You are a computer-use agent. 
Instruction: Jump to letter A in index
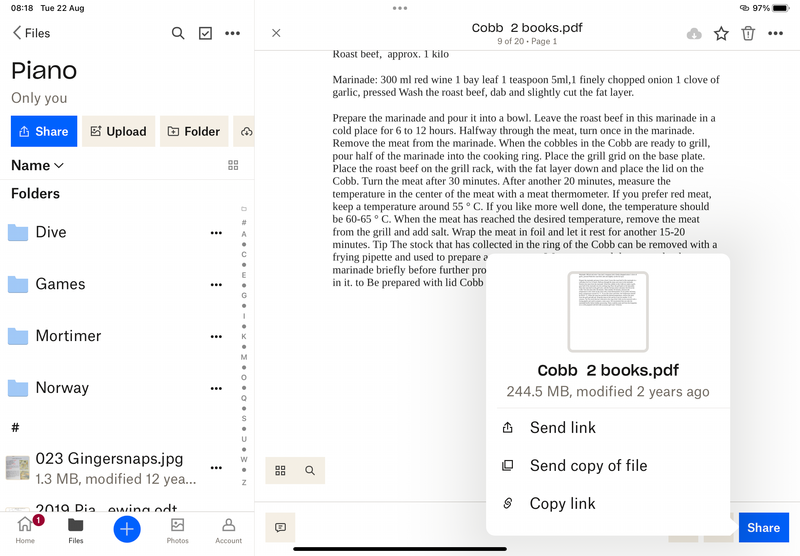[244, 234]
